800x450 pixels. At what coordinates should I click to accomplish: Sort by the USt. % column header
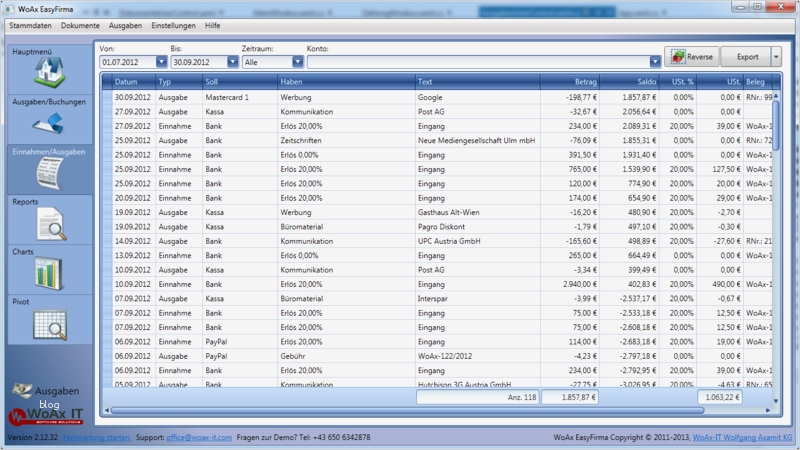(x=678, y=82)
